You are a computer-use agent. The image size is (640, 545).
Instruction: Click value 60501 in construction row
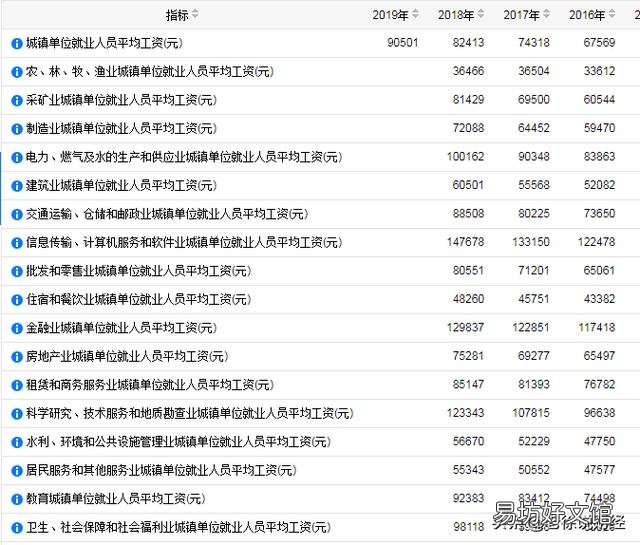click(x=468, y=185)
